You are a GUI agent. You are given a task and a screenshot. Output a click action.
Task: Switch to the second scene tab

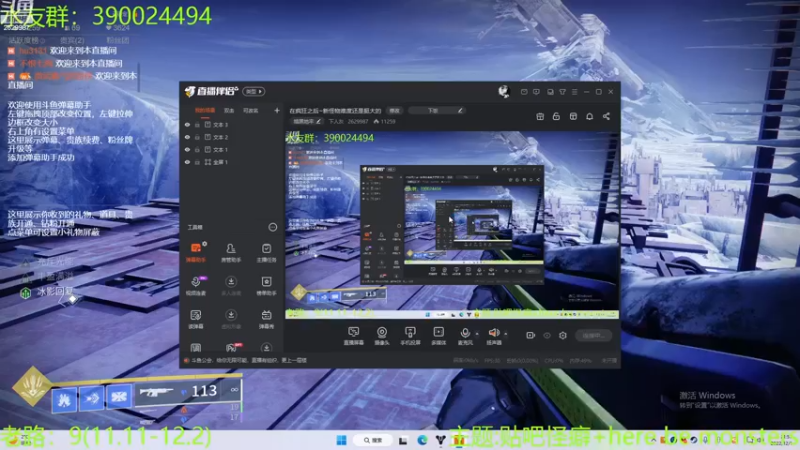click(229, 110)
